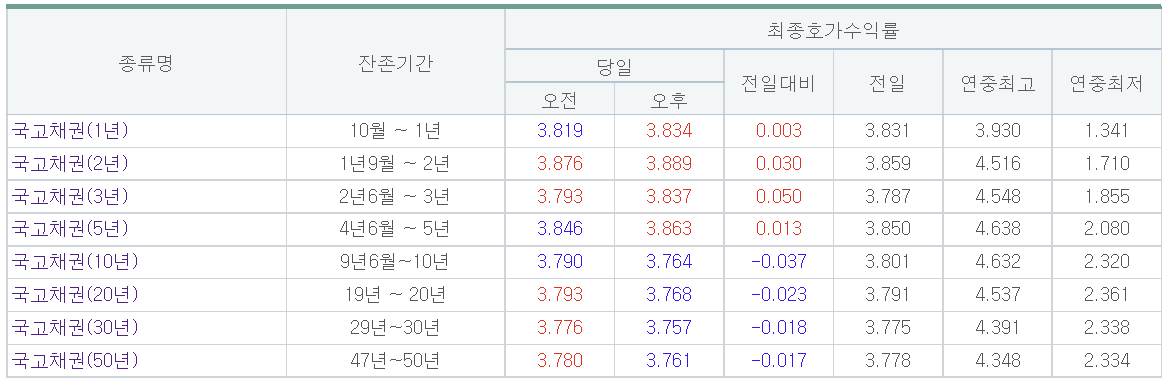Click yearly low value 2.334
Viewport: 1165px width, 378px height.
pyautogui.click(x=1106, y=361)
